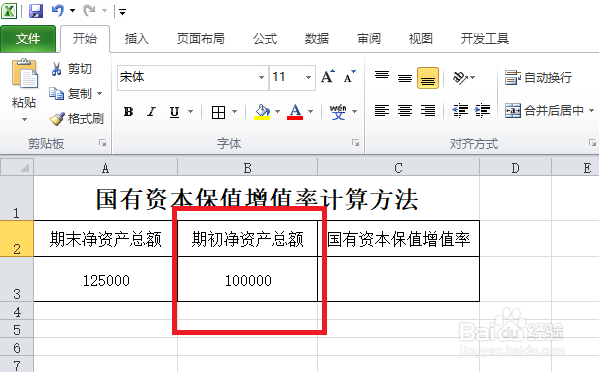Click the 复制 copy button

point(71,94)
